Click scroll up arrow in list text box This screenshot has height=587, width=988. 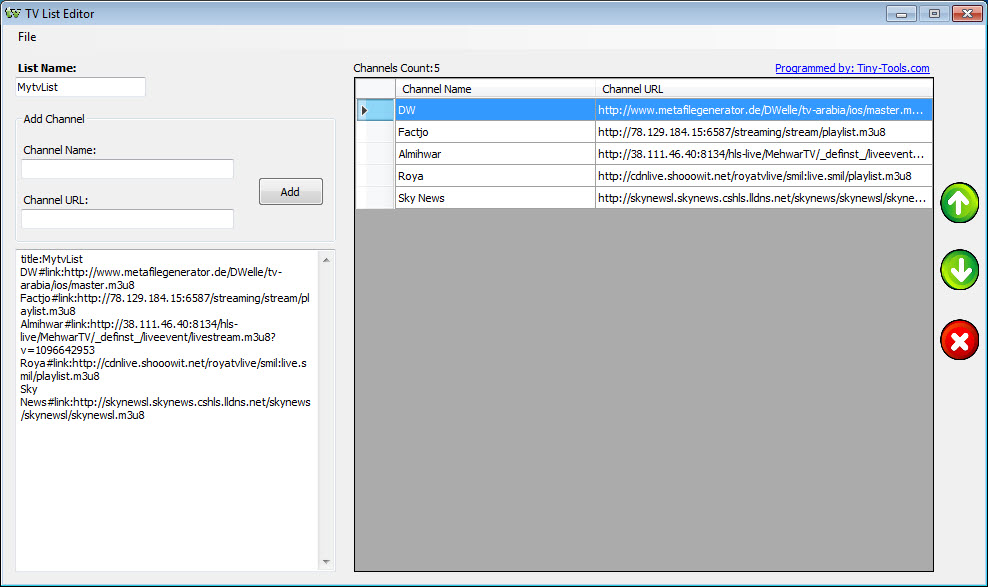click(x=326, y=259)
